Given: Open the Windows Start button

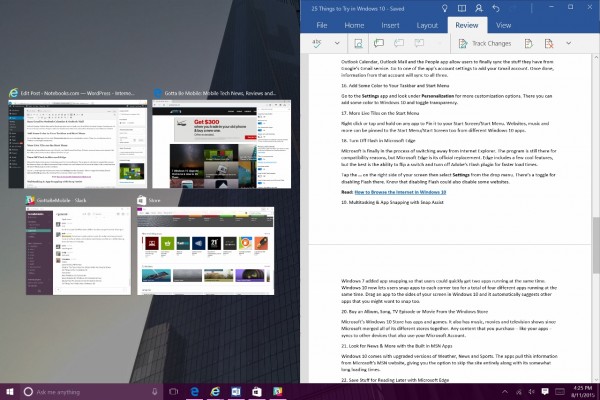Looking at the screenshot, I should click(x=10, y=392).
